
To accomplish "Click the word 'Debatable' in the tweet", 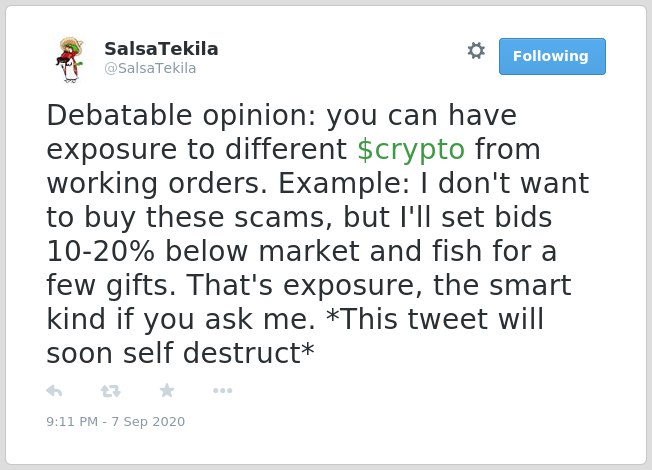I will (x=119, y=115).
